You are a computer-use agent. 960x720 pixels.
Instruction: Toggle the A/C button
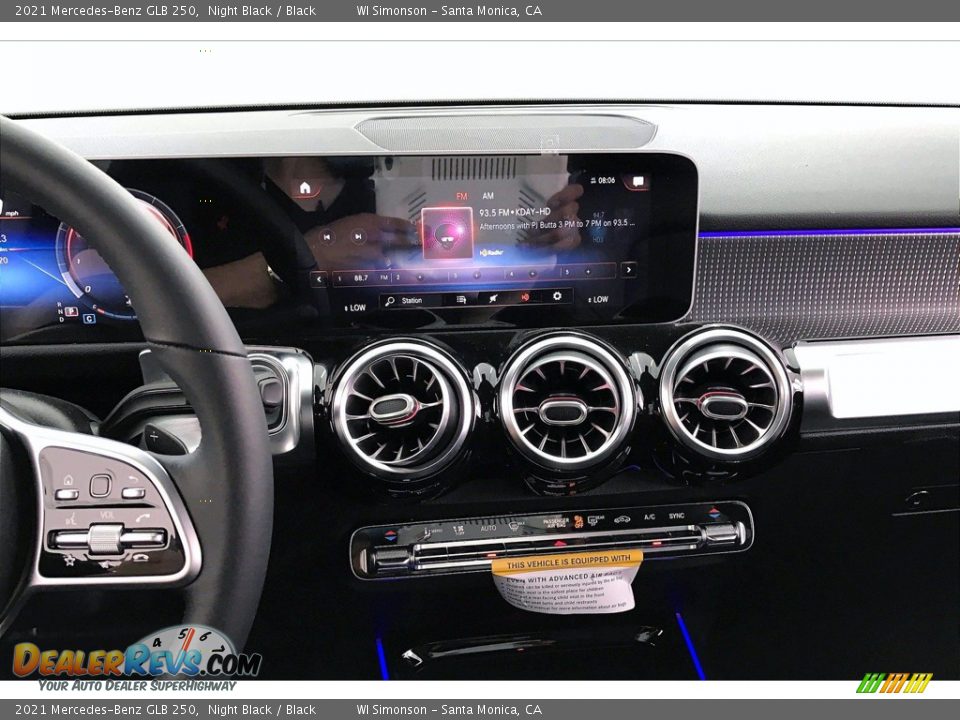649,517
